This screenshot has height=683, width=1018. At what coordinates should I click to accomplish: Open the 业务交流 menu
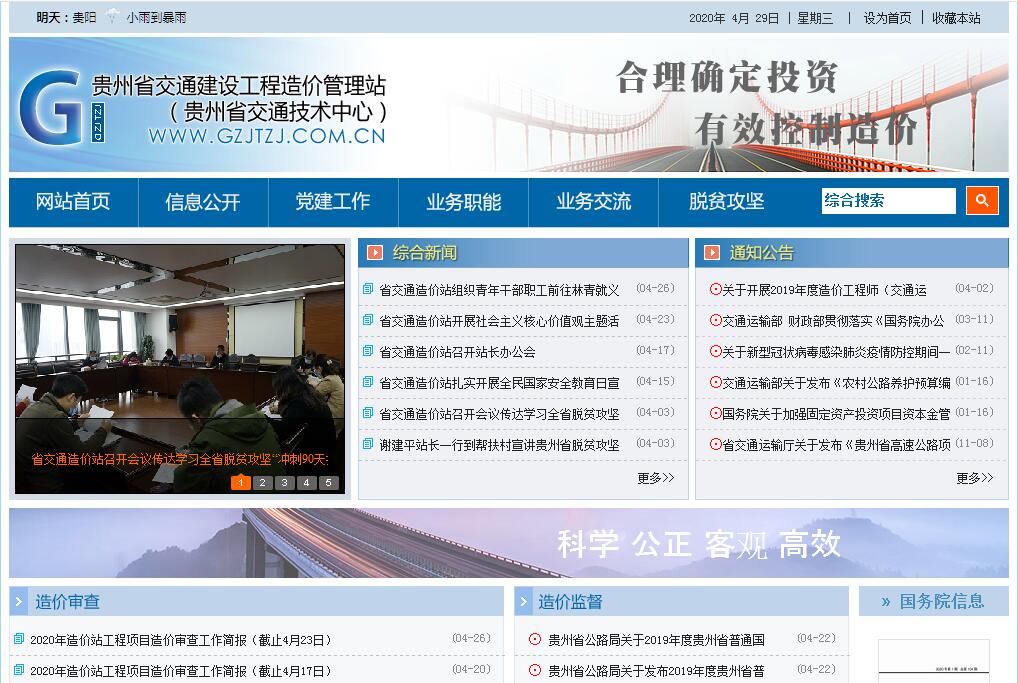593,202
